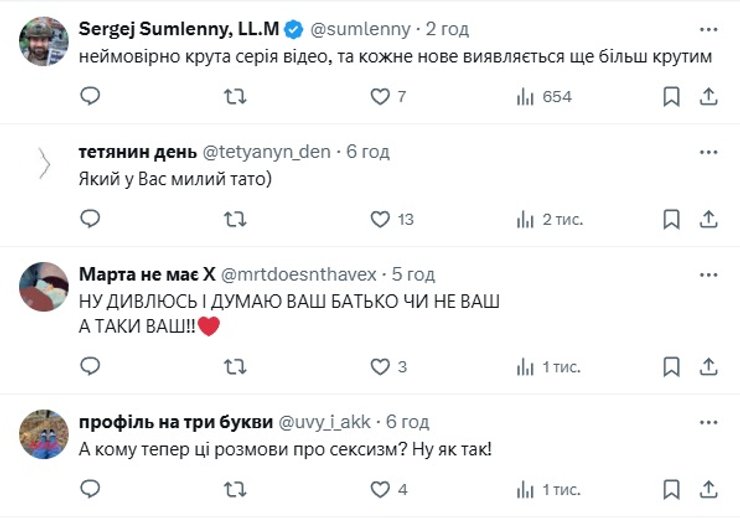Open the '6 год' timestamp on тетянин день's reply
The image size is (740, 519).
pyautogui.click(x=367, y=152)
